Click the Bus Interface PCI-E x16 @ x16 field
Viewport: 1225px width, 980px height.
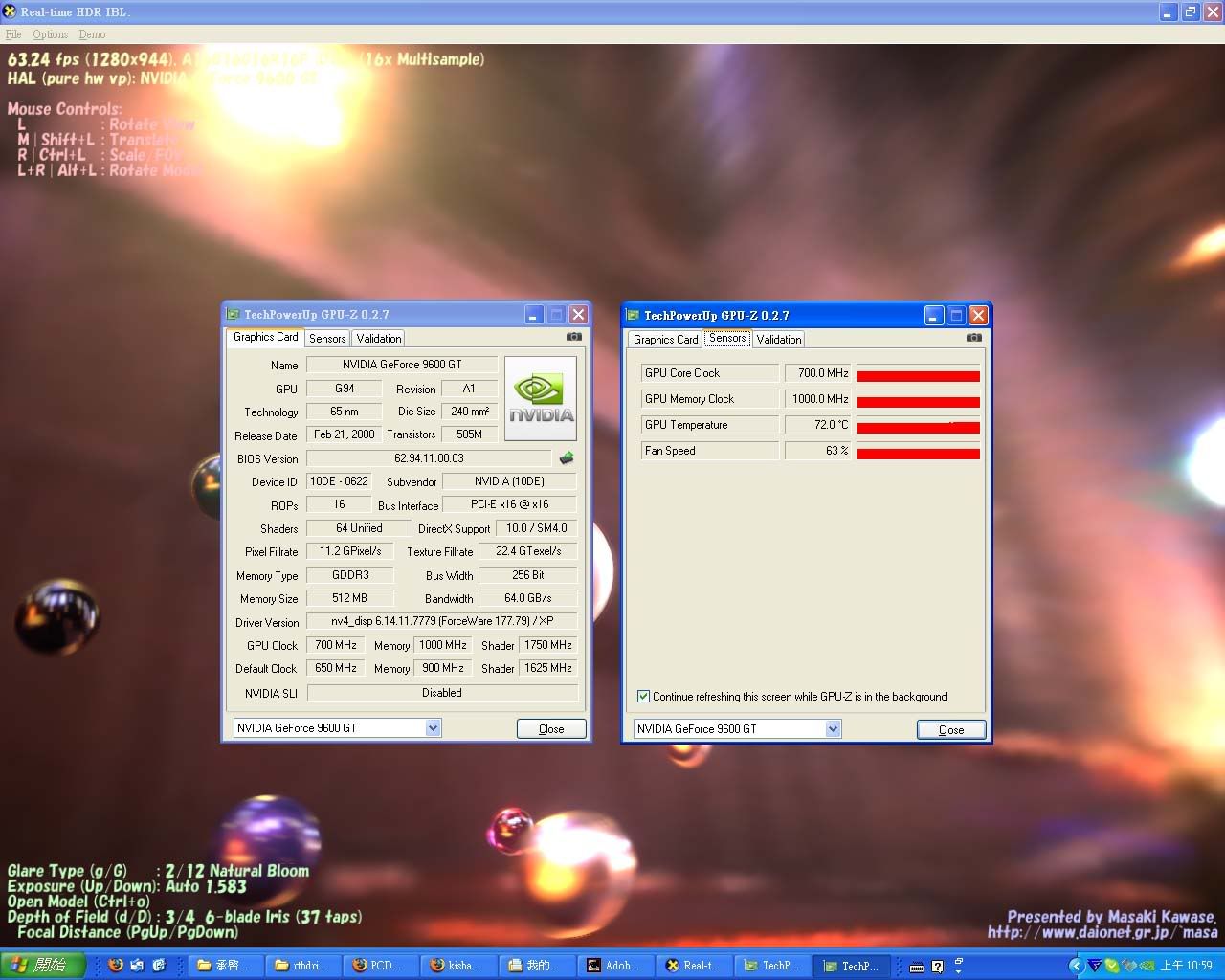pyautogui.click(x=510, y=504)
